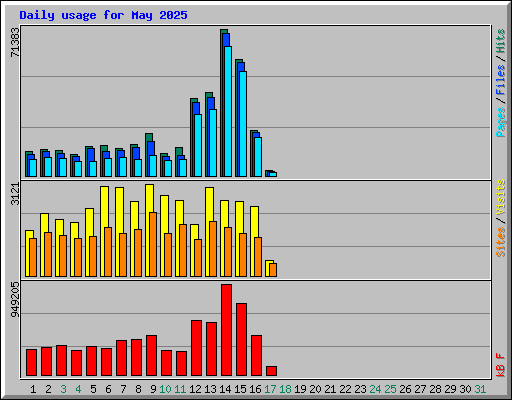This screenshot has height=400, width=512.
Task: Click the blue Files bar for day 9
Action: click(x=151, y=148)
